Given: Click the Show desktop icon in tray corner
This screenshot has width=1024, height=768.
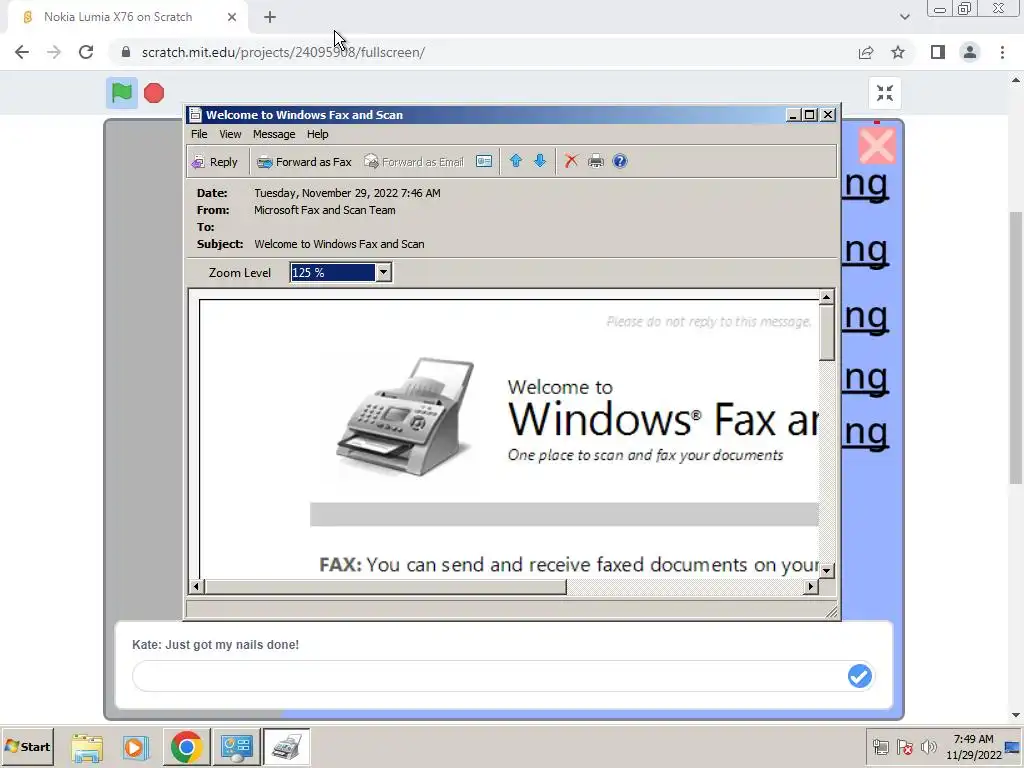Looking at the screenshot, I should tap(1014, 747).
